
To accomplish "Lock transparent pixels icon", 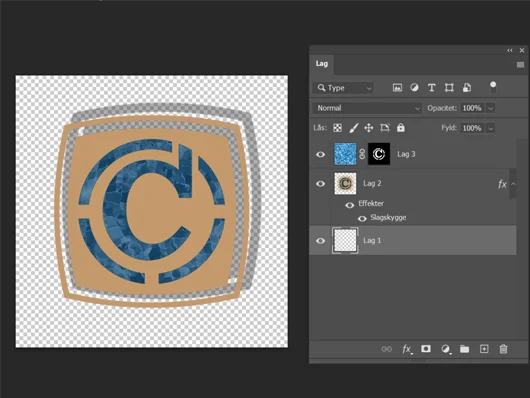I will pos(337,128).
